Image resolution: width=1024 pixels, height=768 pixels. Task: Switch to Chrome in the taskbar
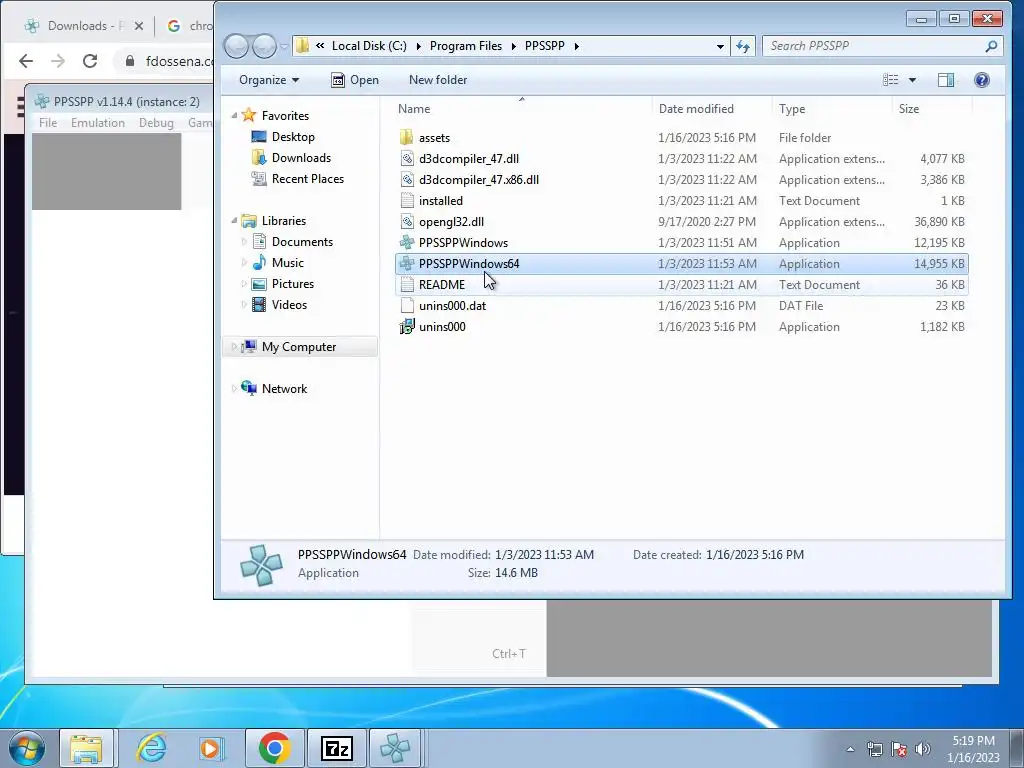pyautogui.click(x=274, y=748)
